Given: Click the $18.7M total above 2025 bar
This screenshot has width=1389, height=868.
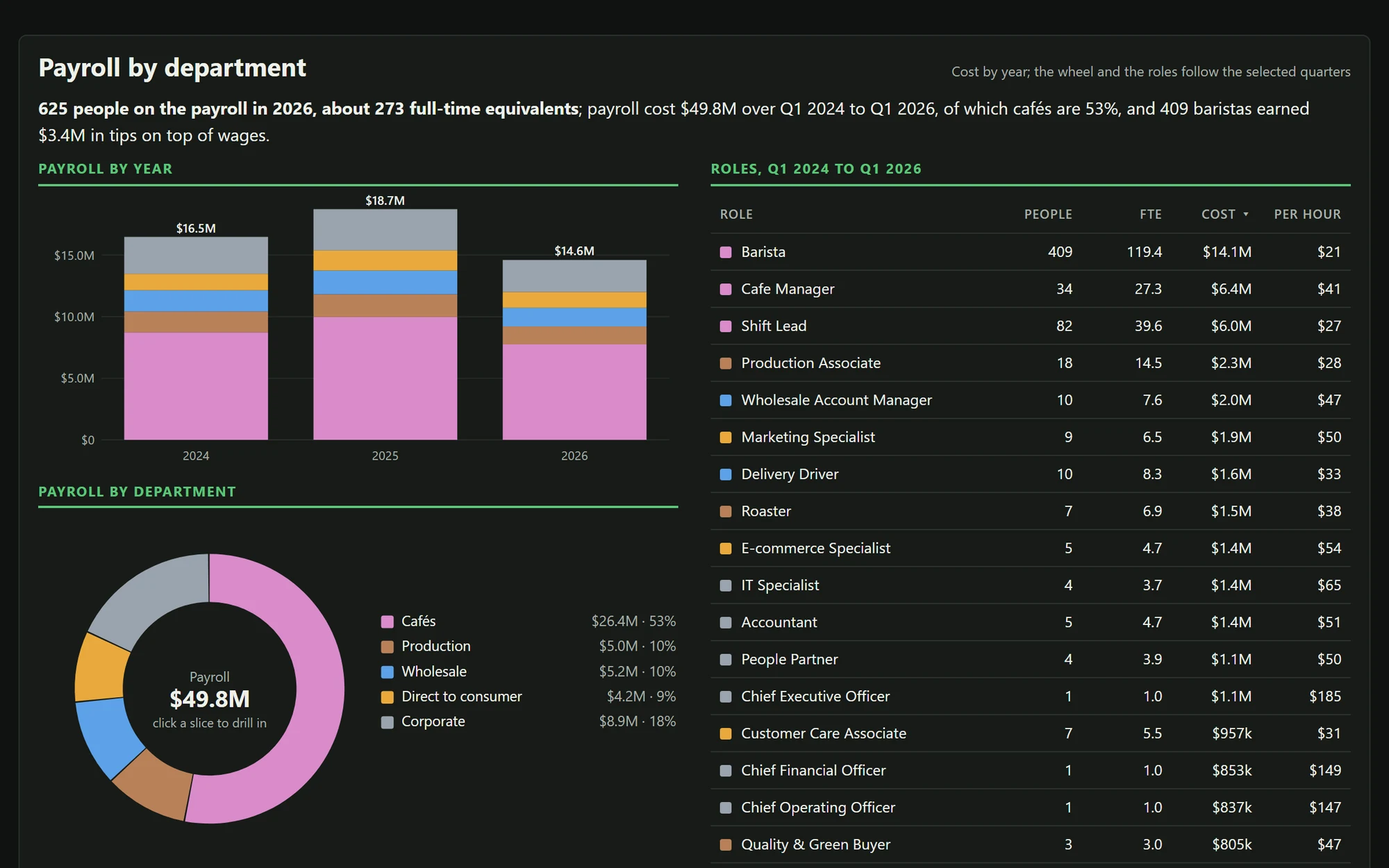Looking at the screenshot, I should pos(385,201).
